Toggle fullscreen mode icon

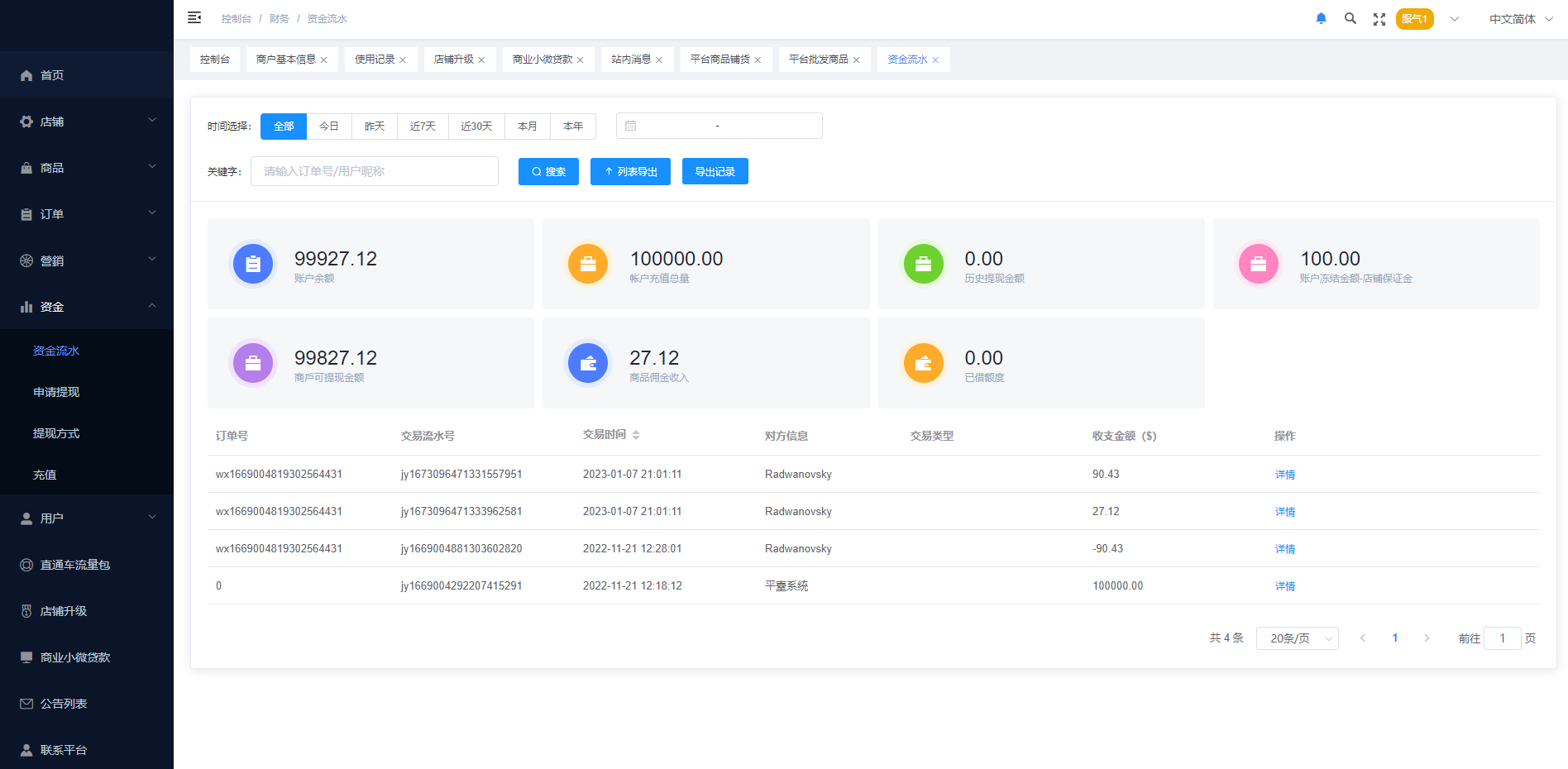(x=1379, y=19)
